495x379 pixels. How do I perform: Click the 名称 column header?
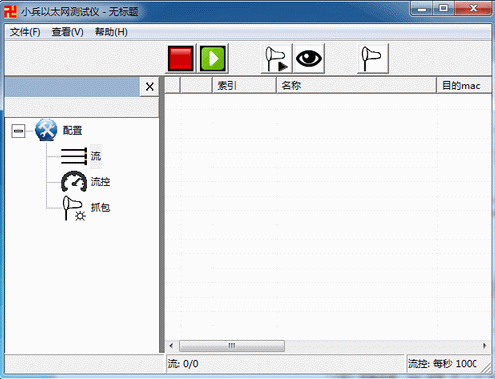coord(356,85)
